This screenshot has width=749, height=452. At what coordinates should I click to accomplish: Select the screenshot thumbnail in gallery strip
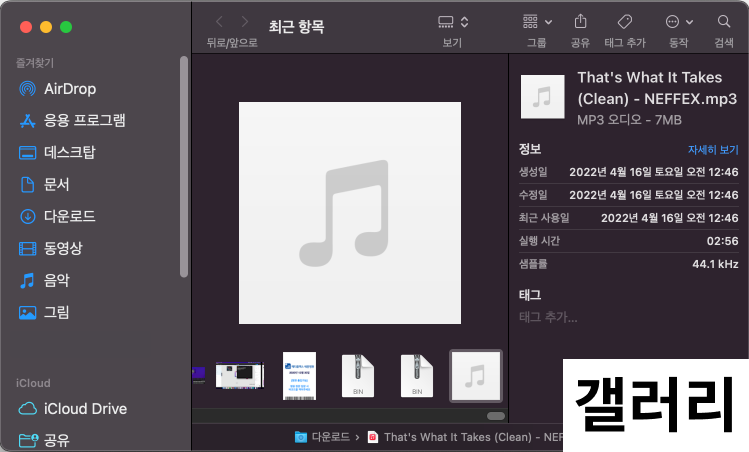pos(239,376)
